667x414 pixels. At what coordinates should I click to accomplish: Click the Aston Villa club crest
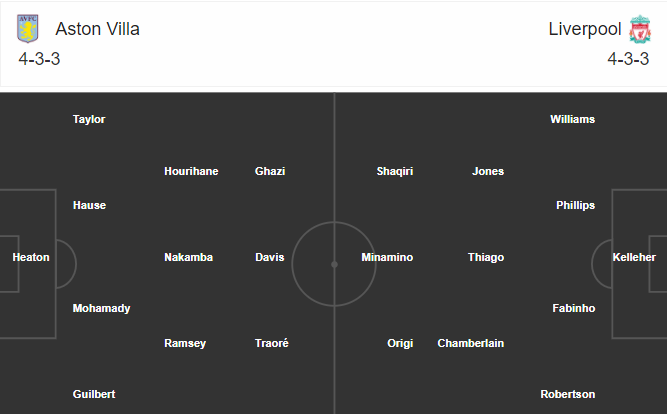tap(28, 29)
